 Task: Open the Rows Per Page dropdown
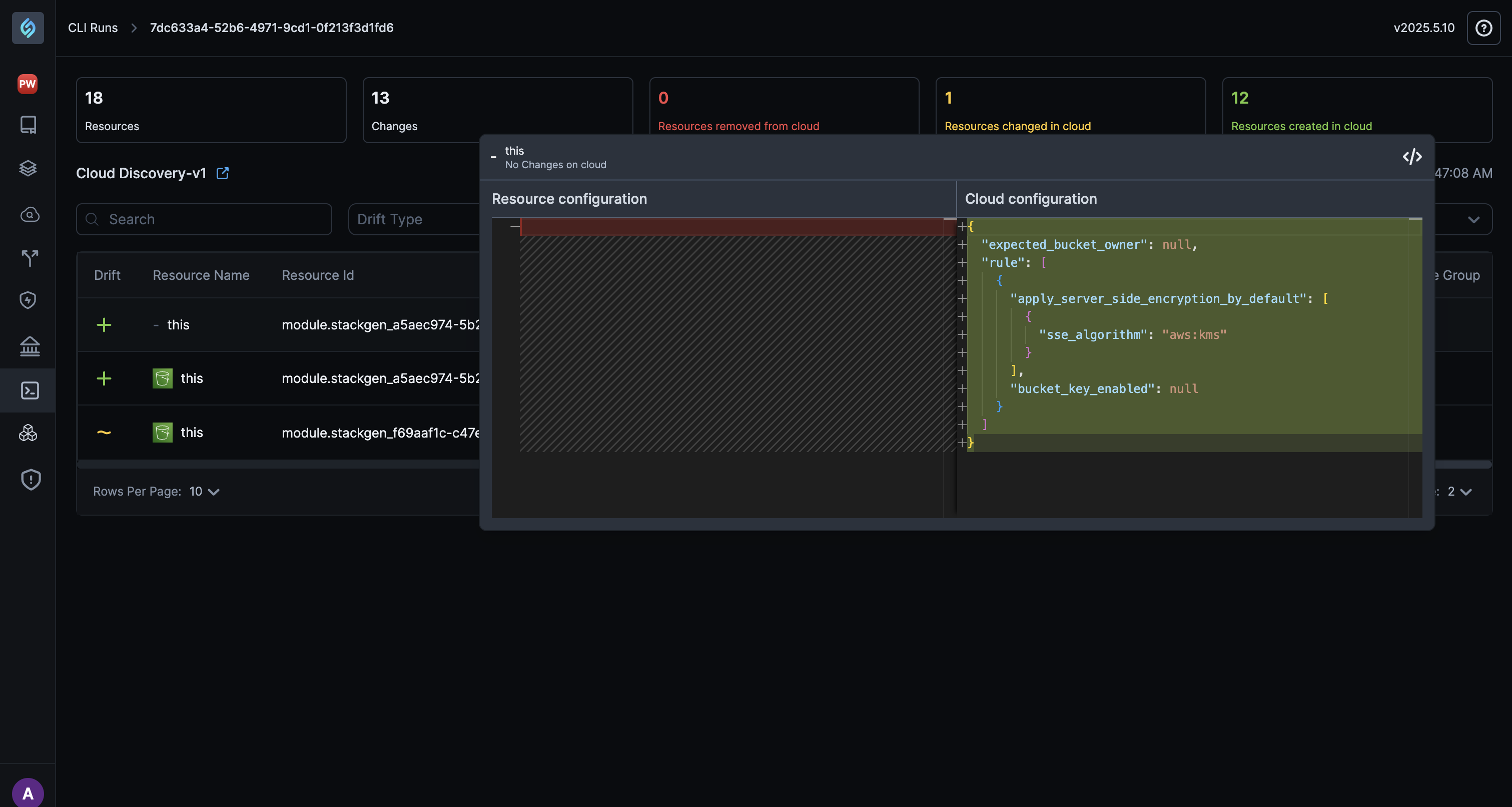click(204, 492)
